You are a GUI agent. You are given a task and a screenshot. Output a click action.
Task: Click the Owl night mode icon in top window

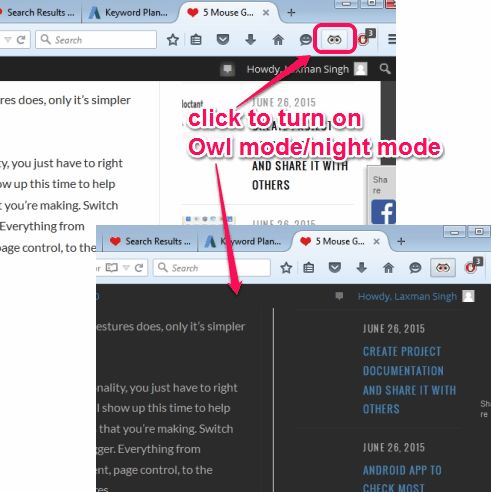click(334, 40)
